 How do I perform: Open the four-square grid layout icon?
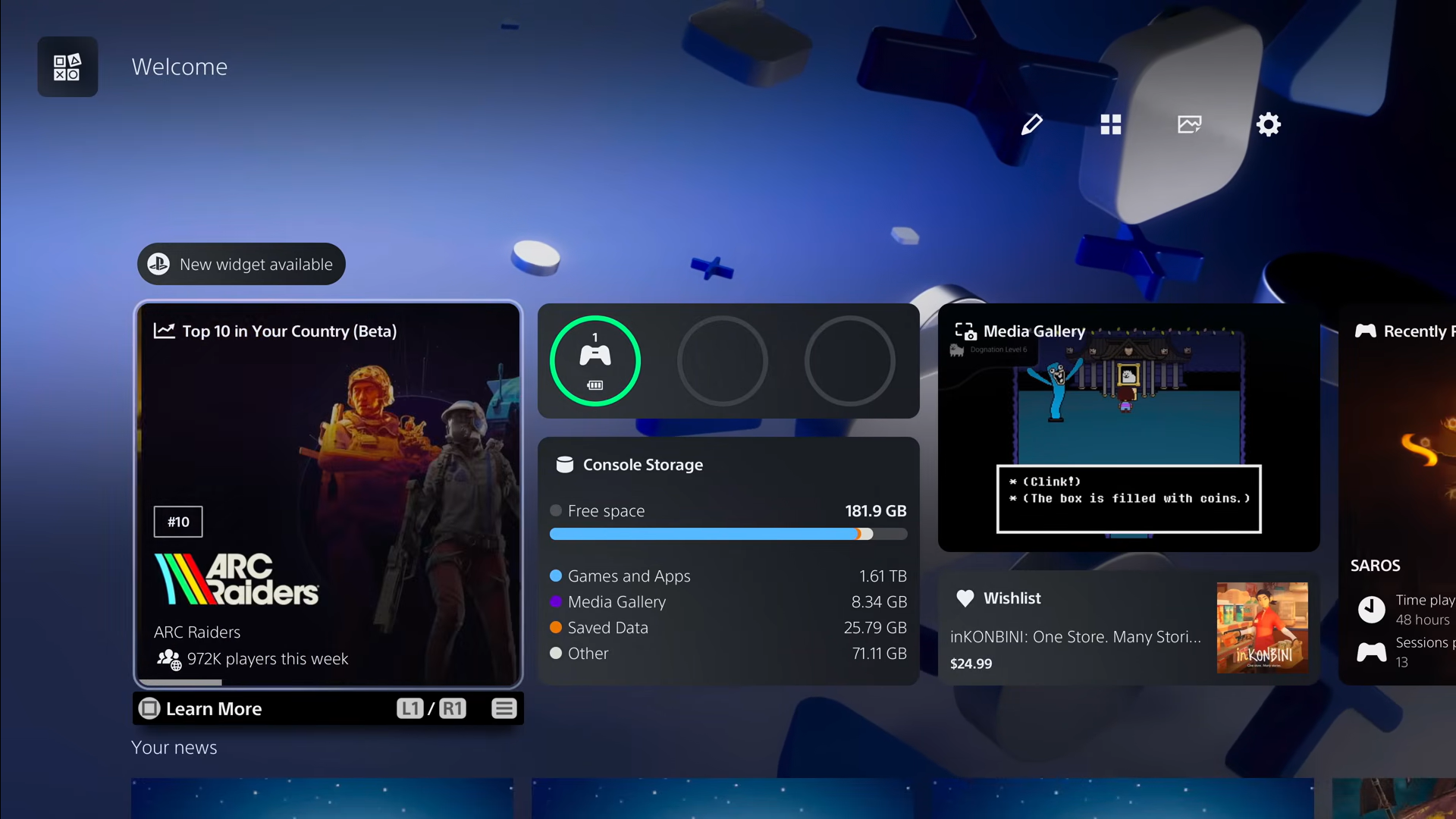[x=1110, y=124]
